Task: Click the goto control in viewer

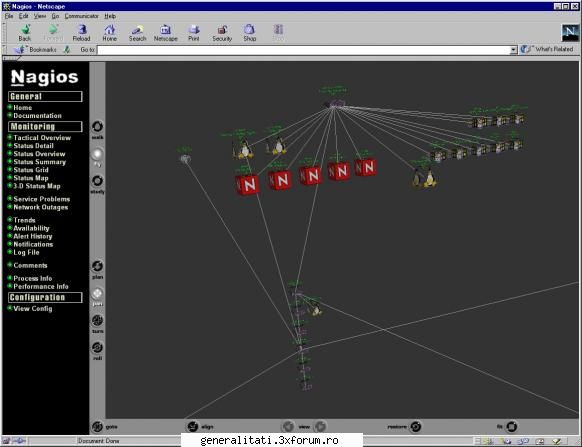Action: point(98,427)
